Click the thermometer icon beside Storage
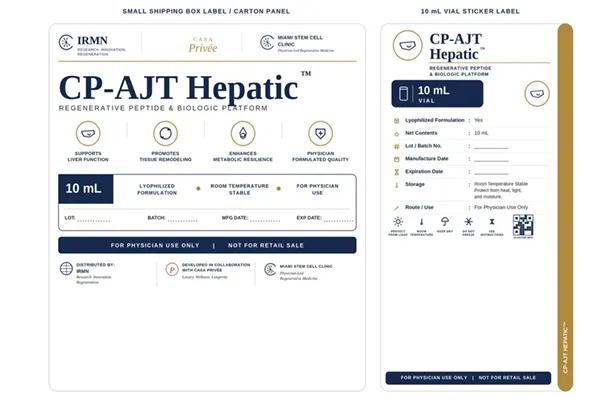 (397, 185)
